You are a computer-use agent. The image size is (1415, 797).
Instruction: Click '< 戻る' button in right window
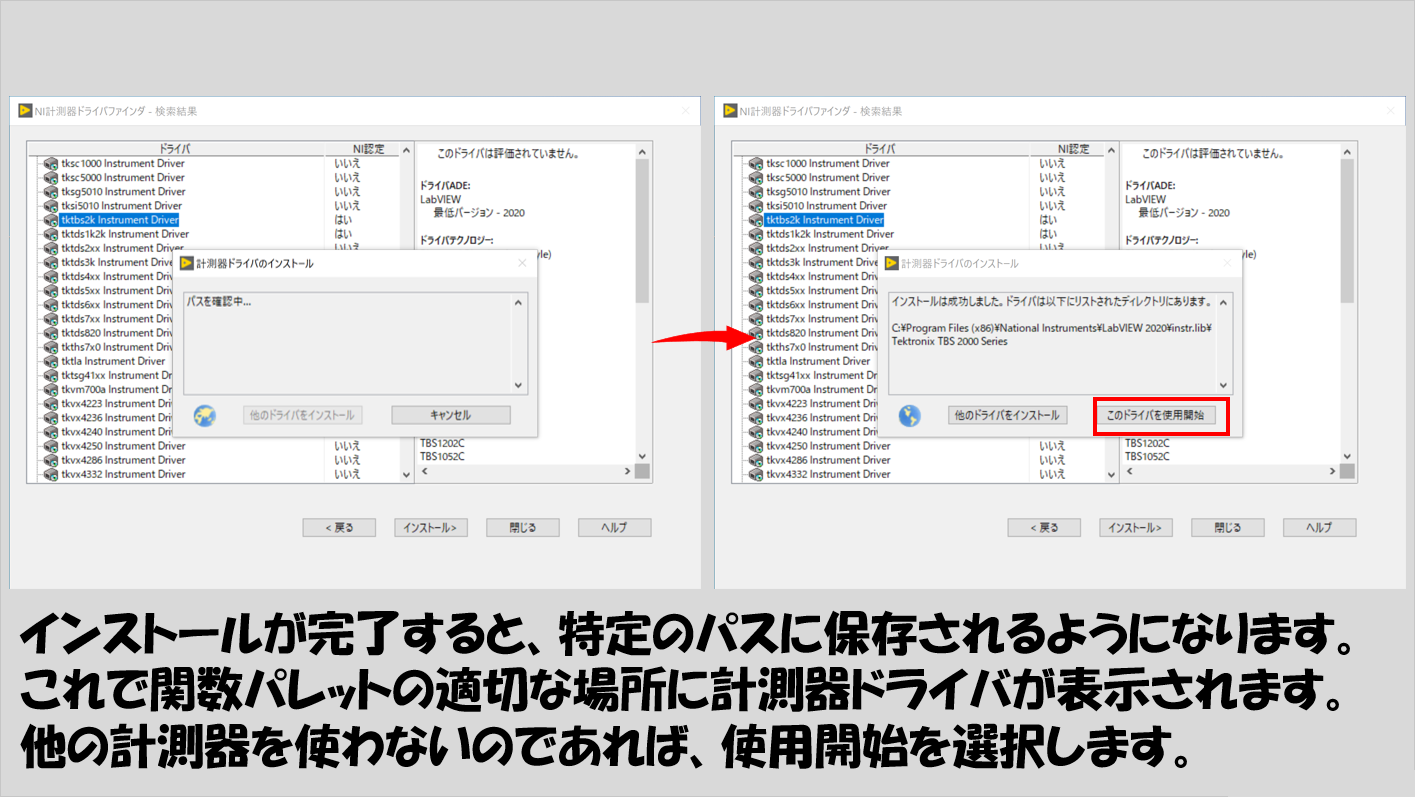pyautogui.click(x=1044, y=528)
